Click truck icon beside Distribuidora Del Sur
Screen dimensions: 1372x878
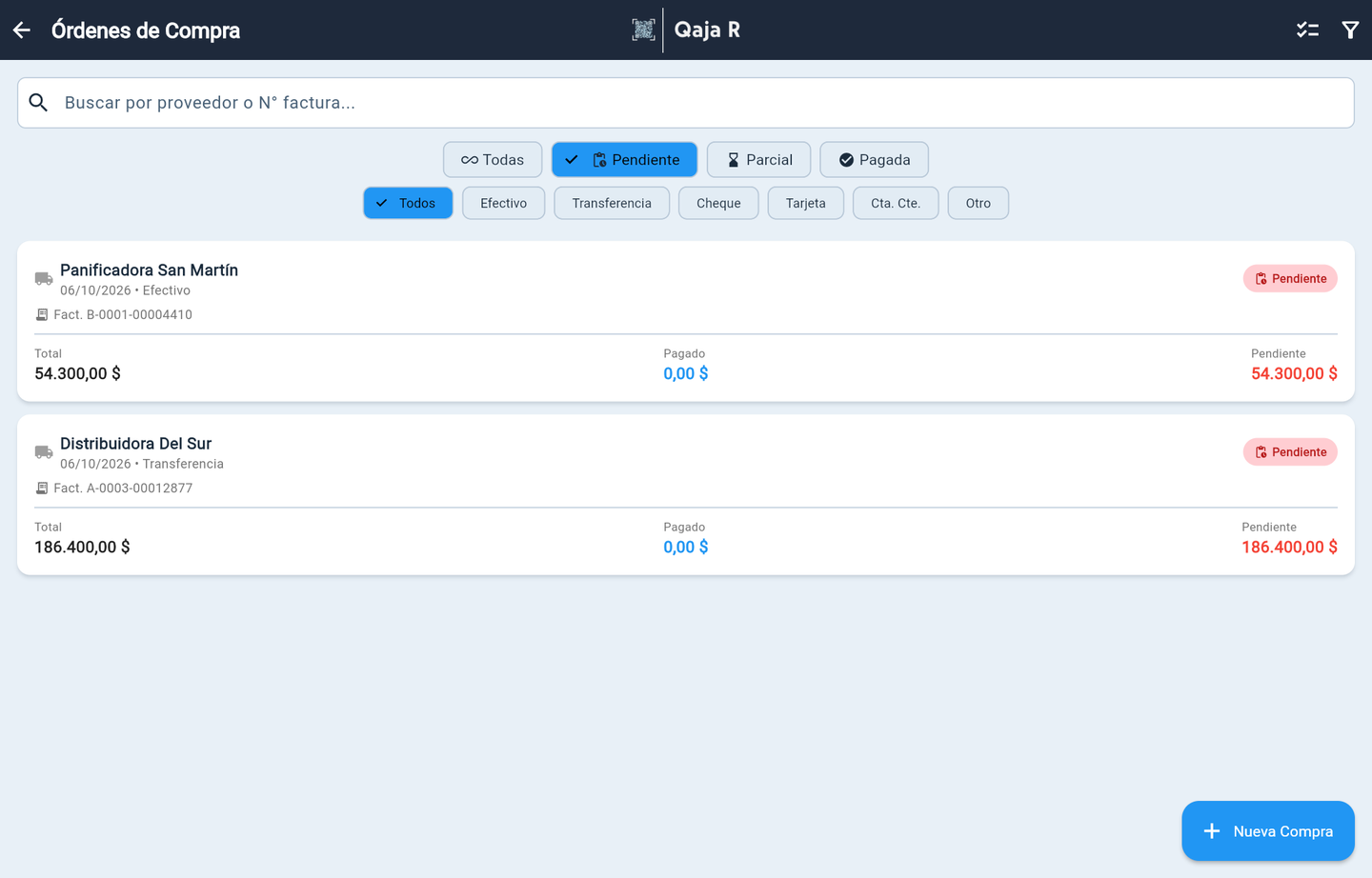[x=44, y=452]
